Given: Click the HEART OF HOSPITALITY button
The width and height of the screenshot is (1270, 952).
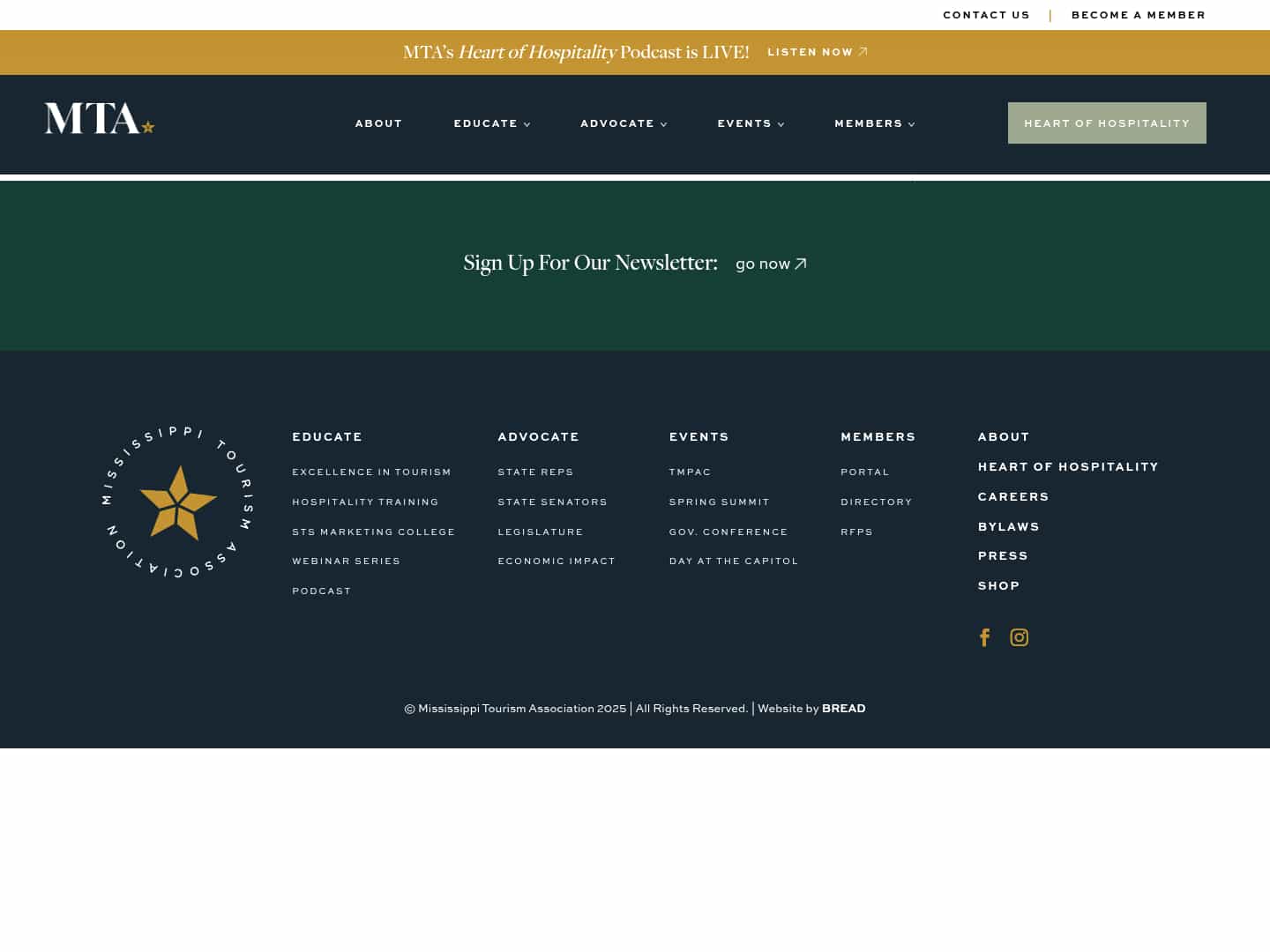Looking at the screenshot, I should click(x=1107, y=123).
